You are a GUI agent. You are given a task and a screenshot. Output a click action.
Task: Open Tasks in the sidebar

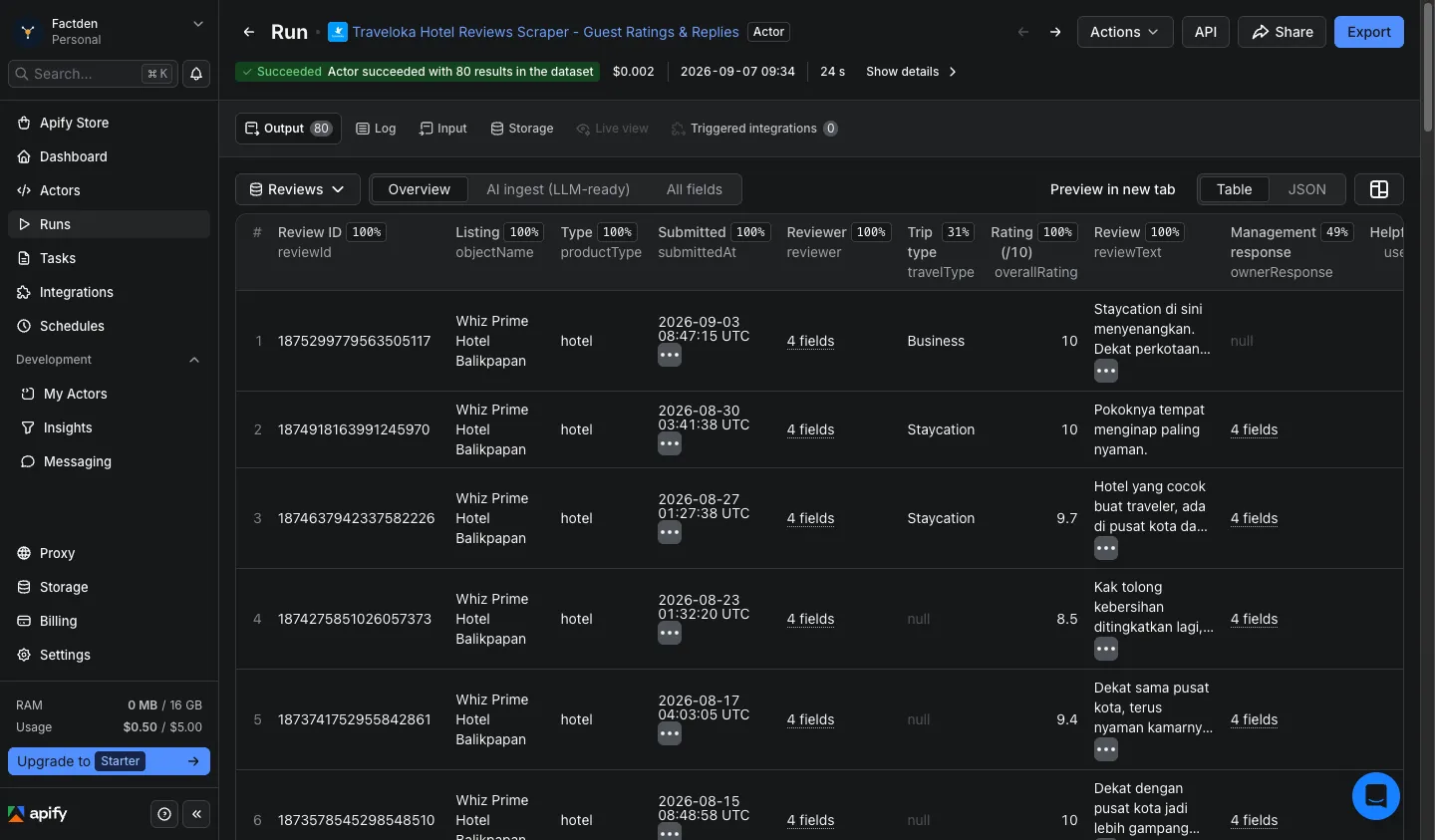[x=109, y=258]
